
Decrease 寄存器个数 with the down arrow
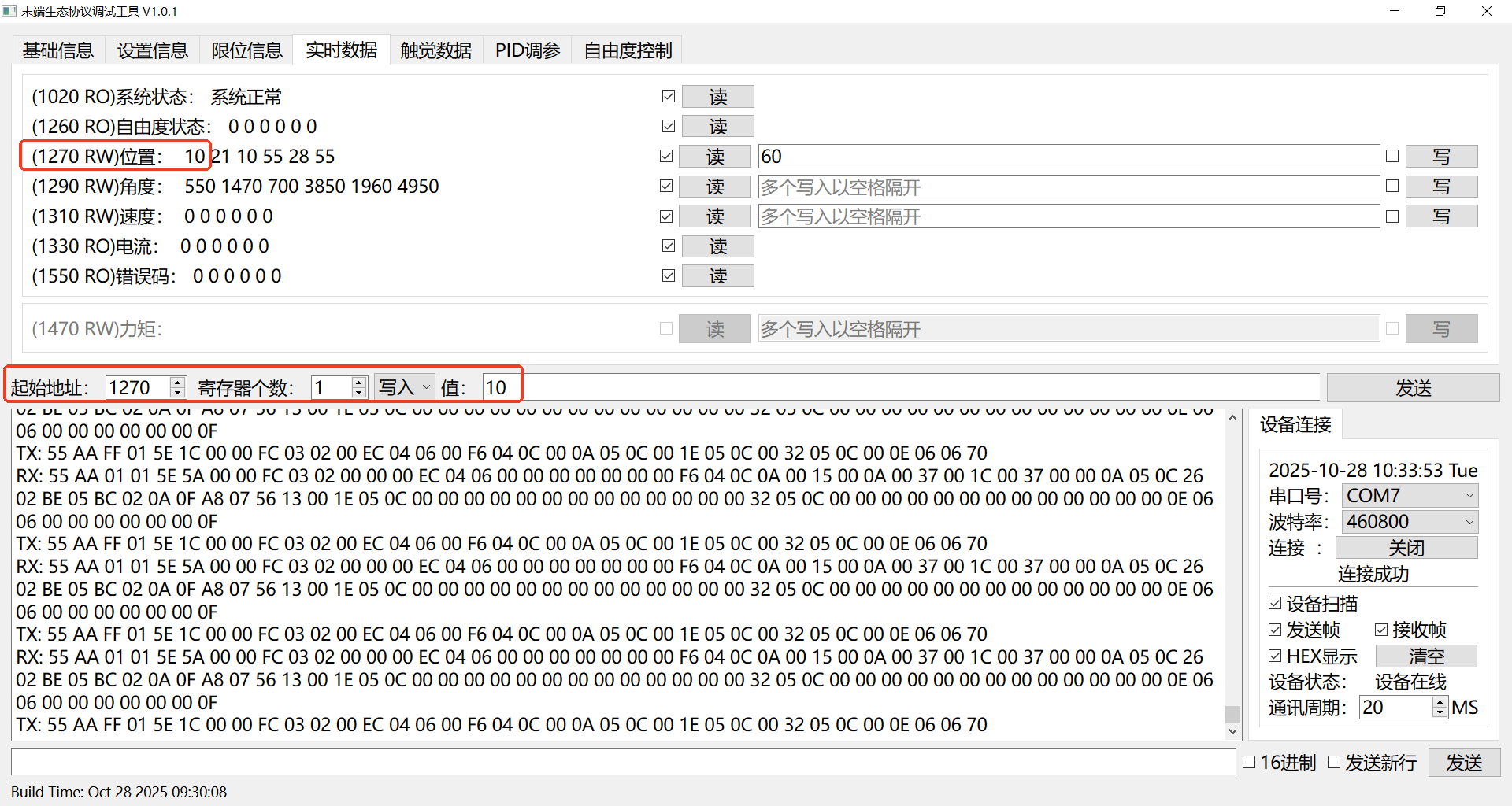pyautogui.click(x=359, y=392)
